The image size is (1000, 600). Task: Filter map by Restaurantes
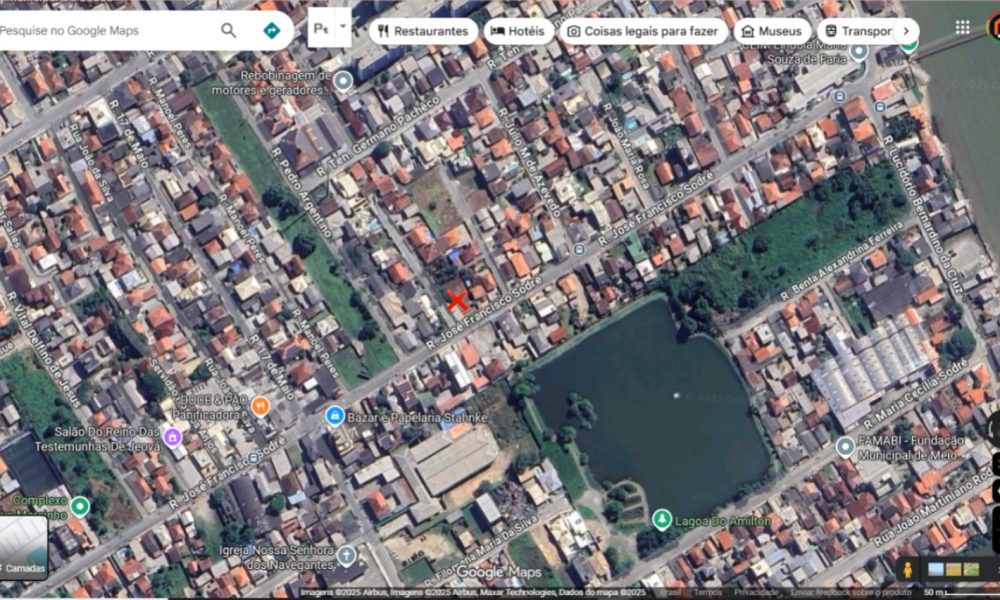click(422, 31)
